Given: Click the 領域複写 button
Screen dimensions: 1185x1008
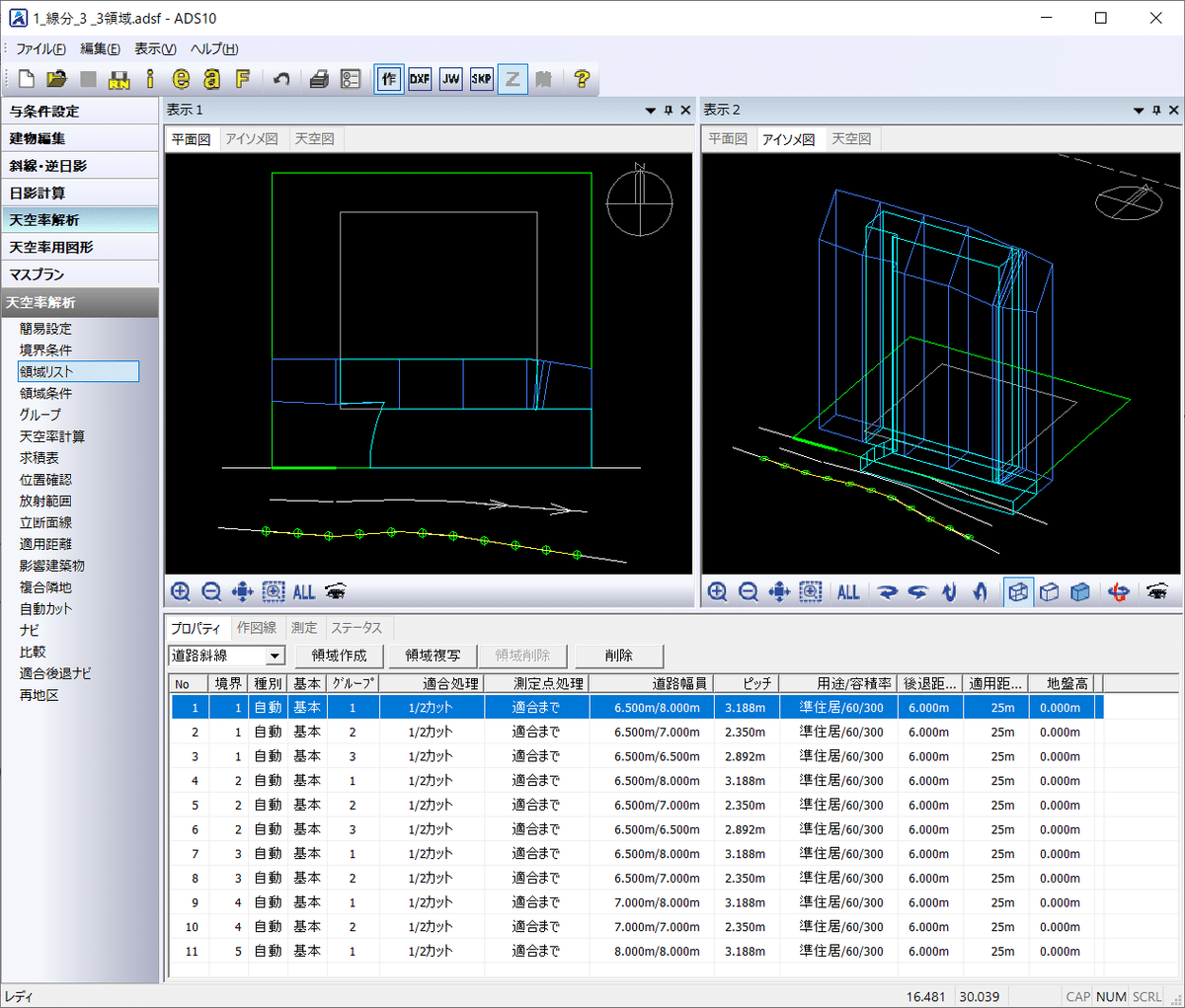Looking at the screenshot, I should point(433,656).
